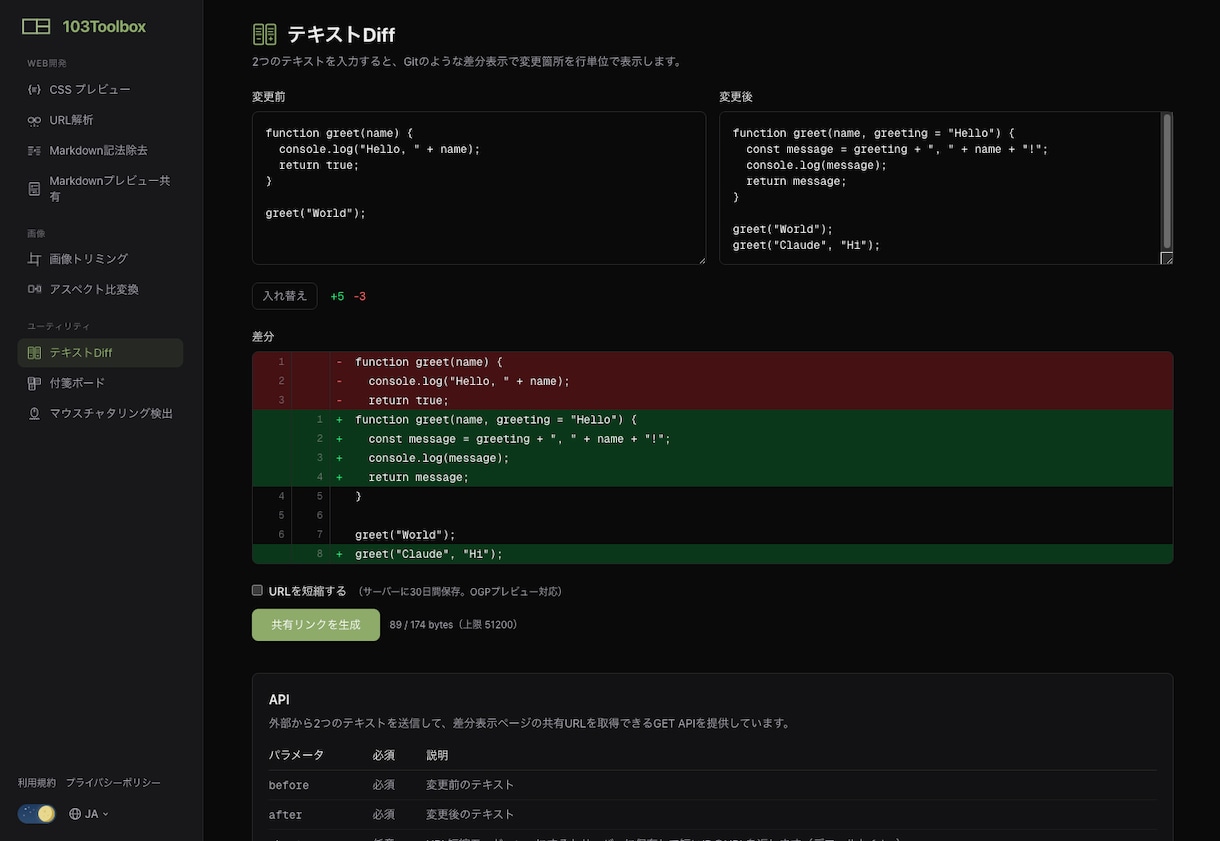The width and height of the screenshot is (1220, 841).
Task: Open Markdown記法除去 in the sidebar
Action: (x=100, y=151)
